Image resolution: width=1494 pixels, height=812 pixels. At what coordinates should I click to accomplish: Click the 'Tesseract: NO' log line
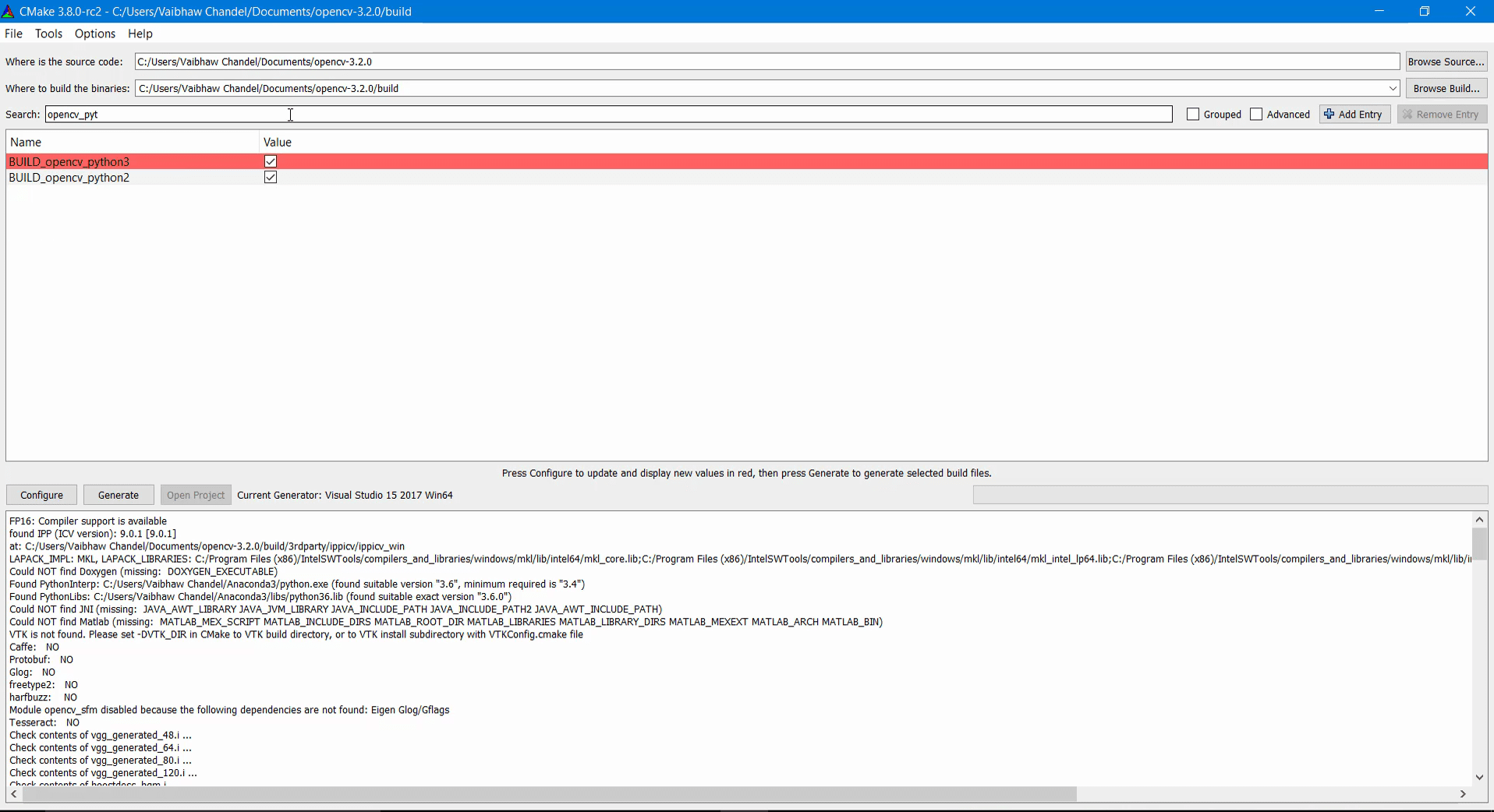(x=44, y=723)
